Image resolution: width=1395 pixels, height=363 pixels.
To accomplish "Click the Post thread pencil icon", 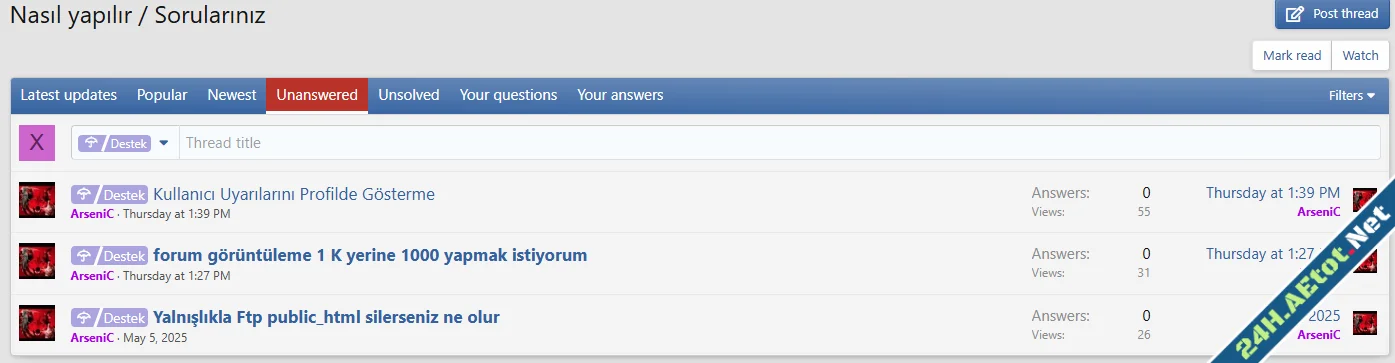I will tap(1295, 14).
